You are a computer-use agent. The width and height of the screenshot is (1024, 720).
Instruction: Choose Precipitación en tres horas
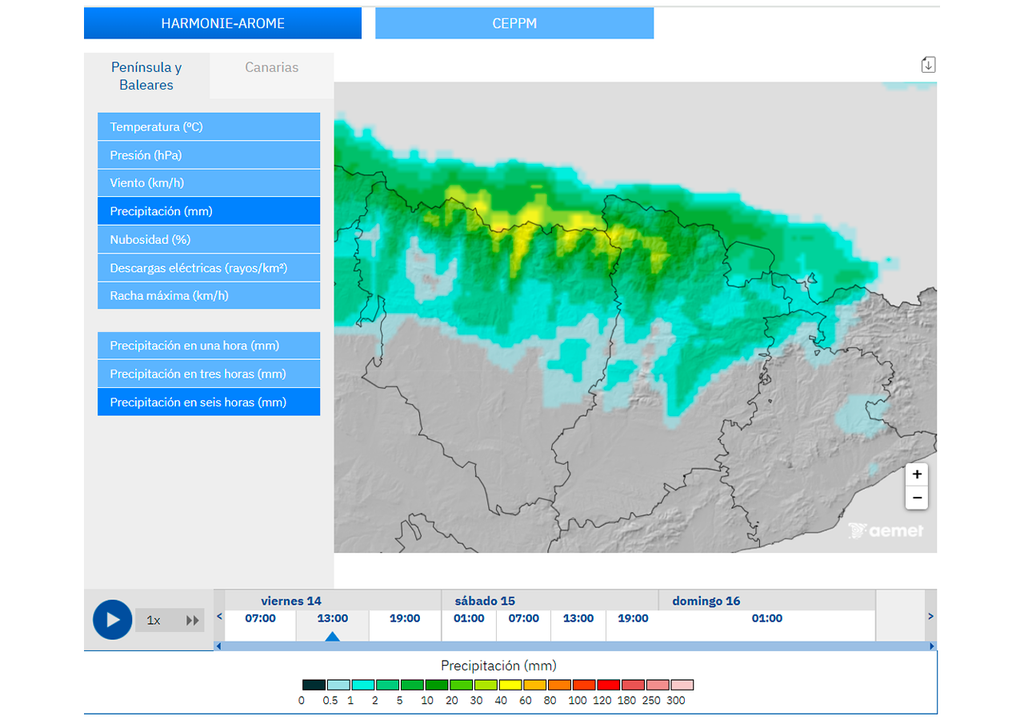pos(208,374)
